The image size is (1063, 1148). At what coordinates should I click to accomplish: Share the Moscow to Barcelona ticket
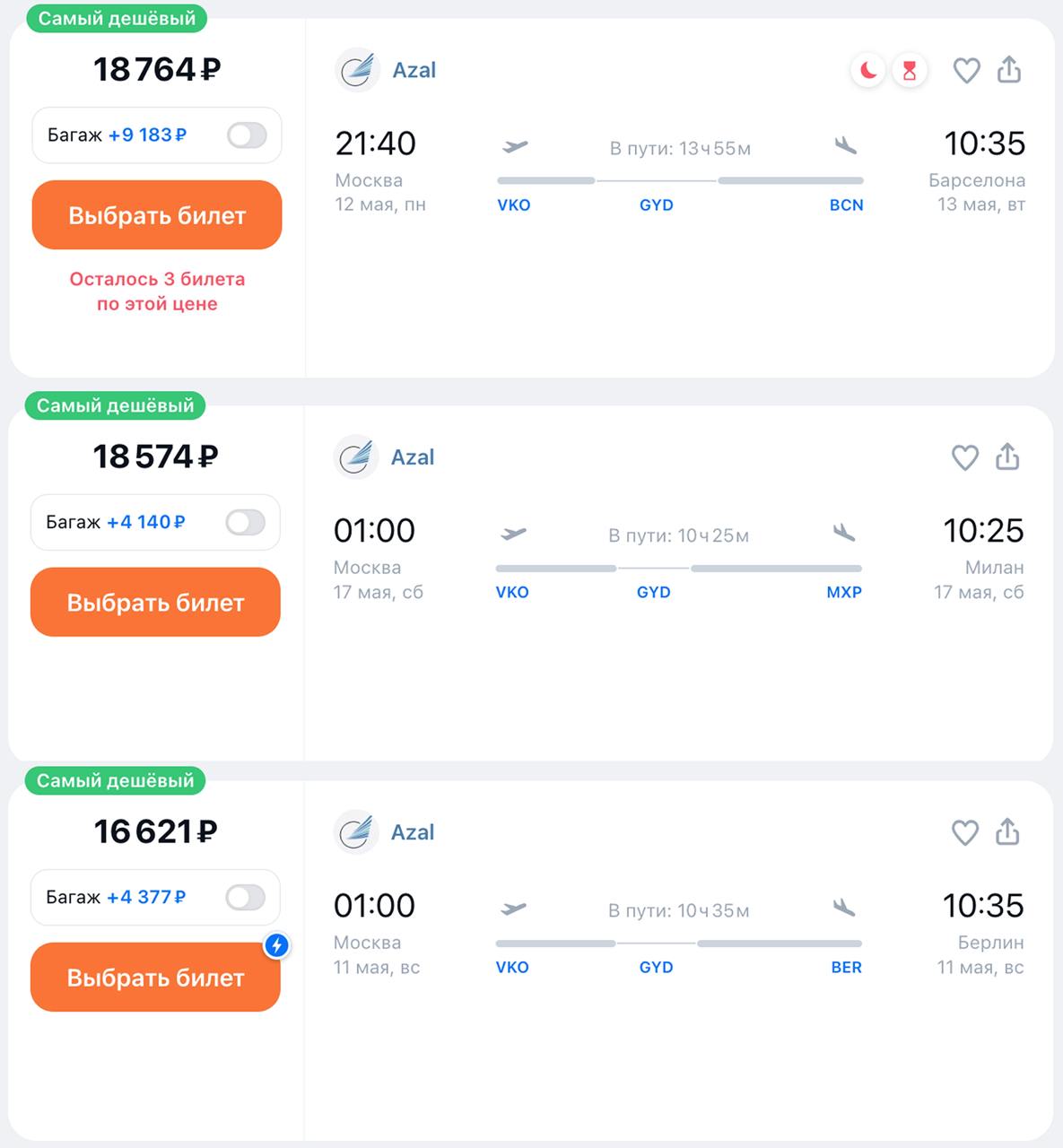(x=1009, y=69)
